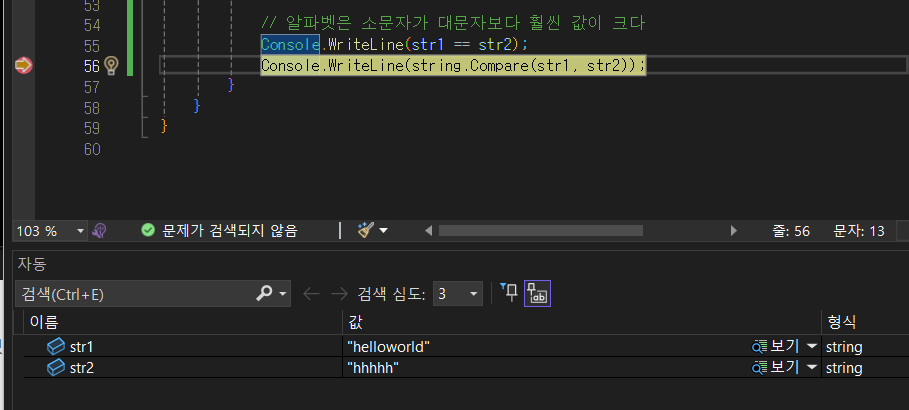Open the dropdown arrow beside the broom icon
The height and width of the screenshot is (410, 909).
383,231
